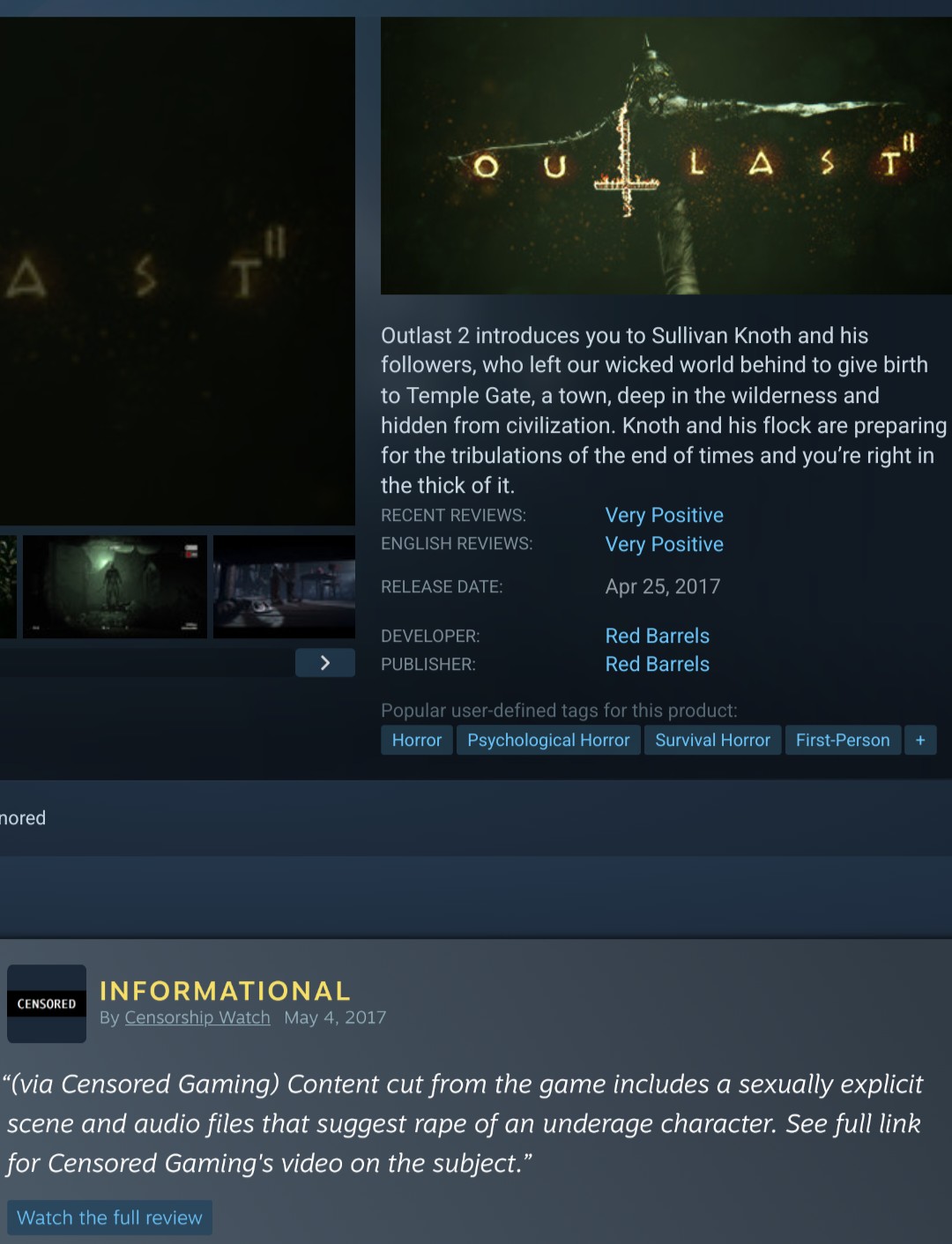Open the Censorship Watch curator avatar
This screenshot has width=952, height=1244.
[47, 1003]
